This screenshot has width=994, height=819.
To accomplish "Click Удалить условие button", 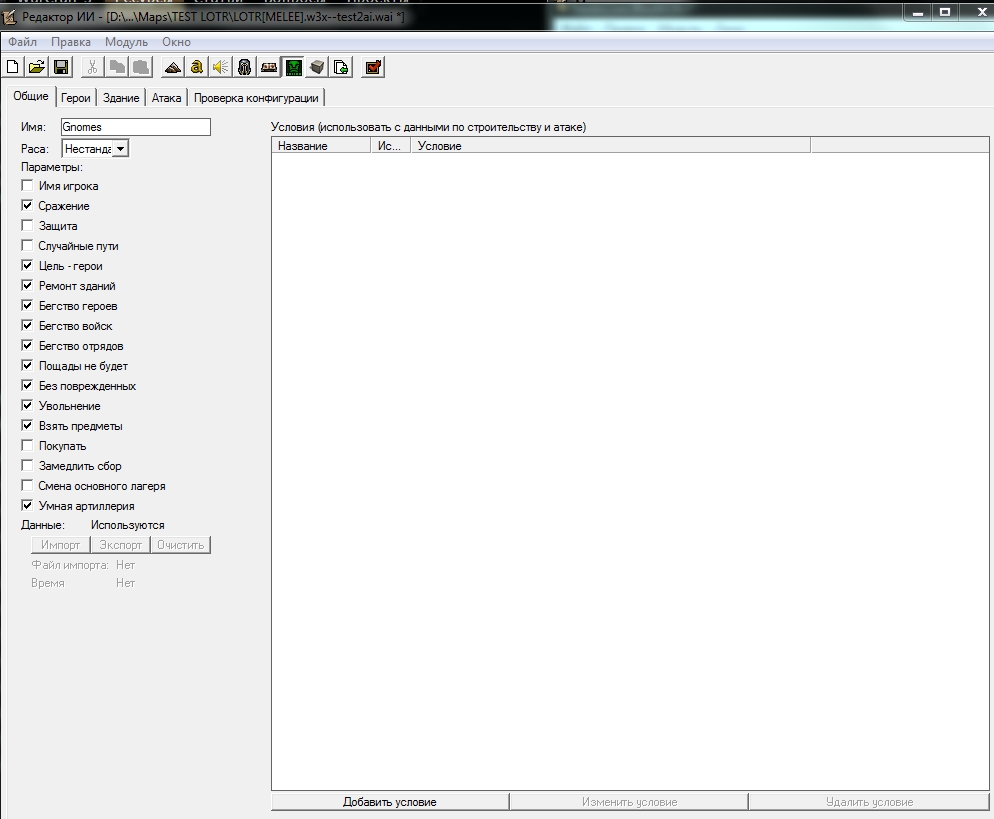I will pyautogui.click(x=869, y=802).
